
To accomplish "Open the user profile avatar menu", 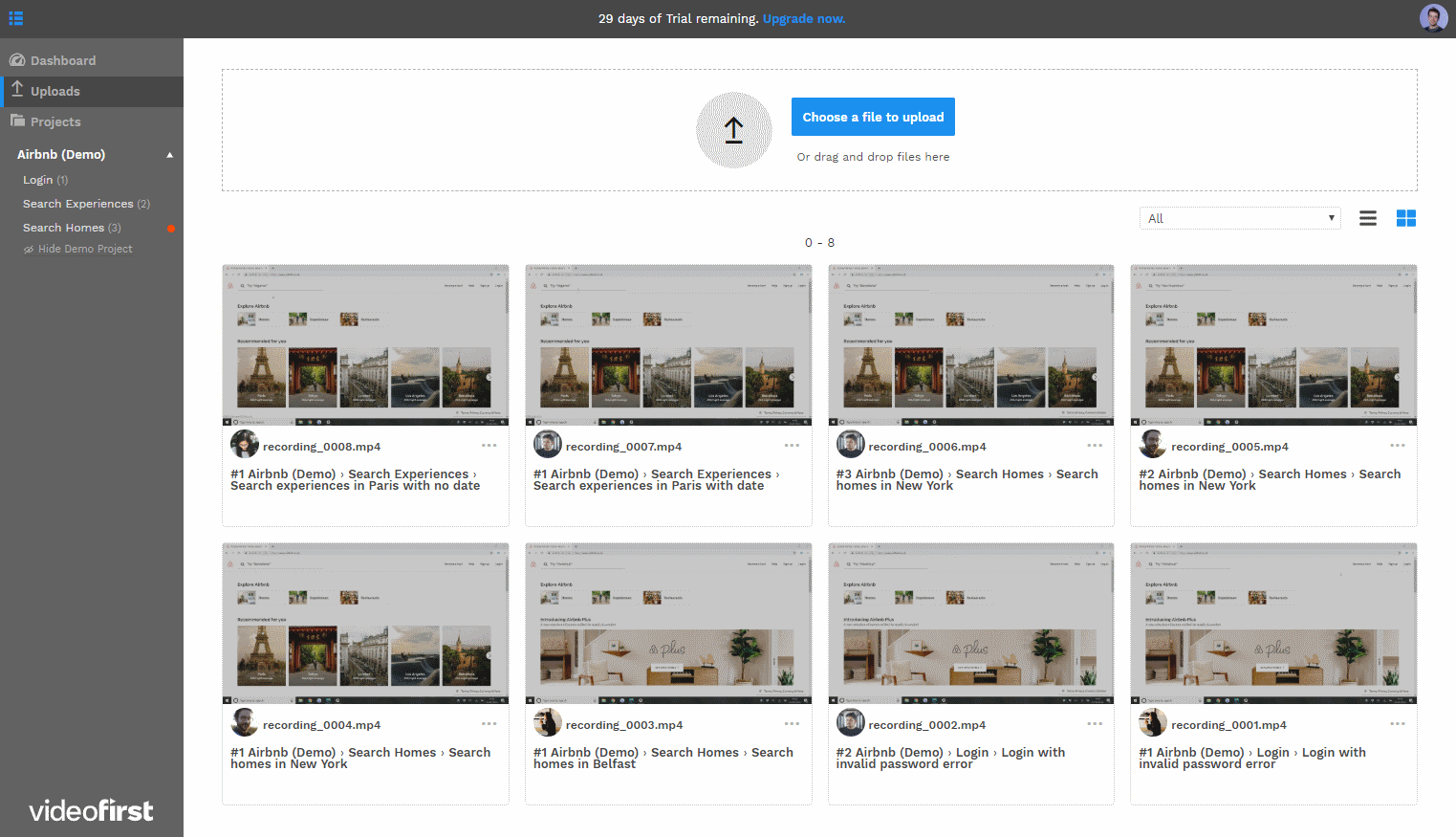I will click(x=1433, y=18).
